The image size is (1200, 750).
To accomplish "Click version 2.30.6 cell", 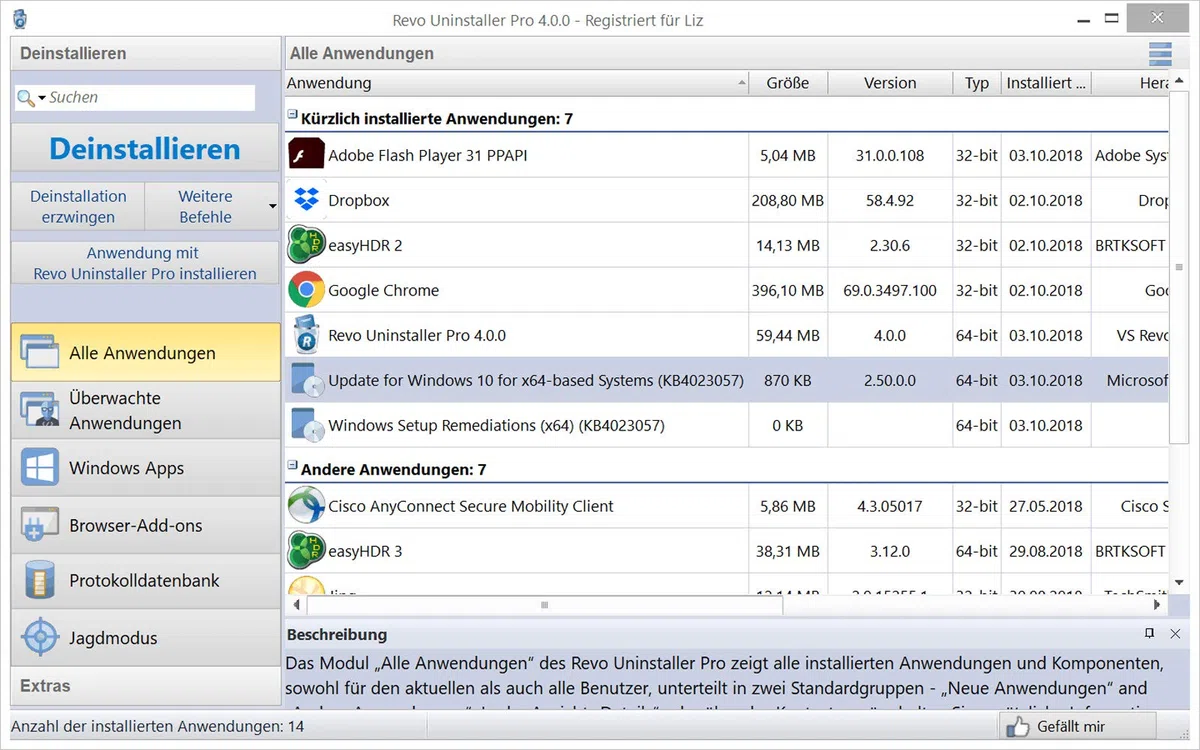I will tap(890, 245).
